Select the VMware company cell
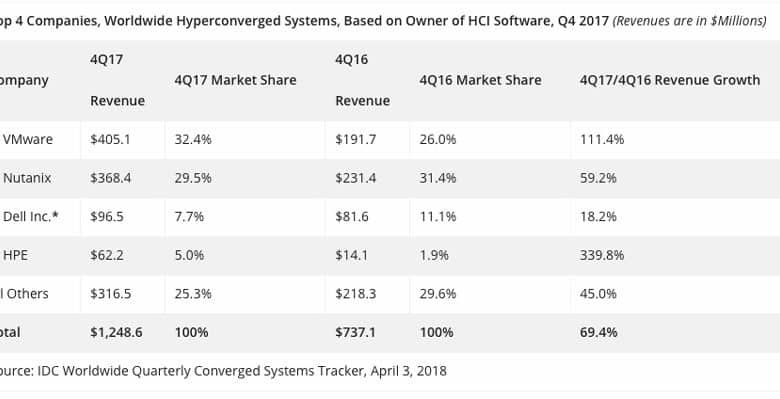The height and width of the screenshot is (399, 780). coord(28,139)
